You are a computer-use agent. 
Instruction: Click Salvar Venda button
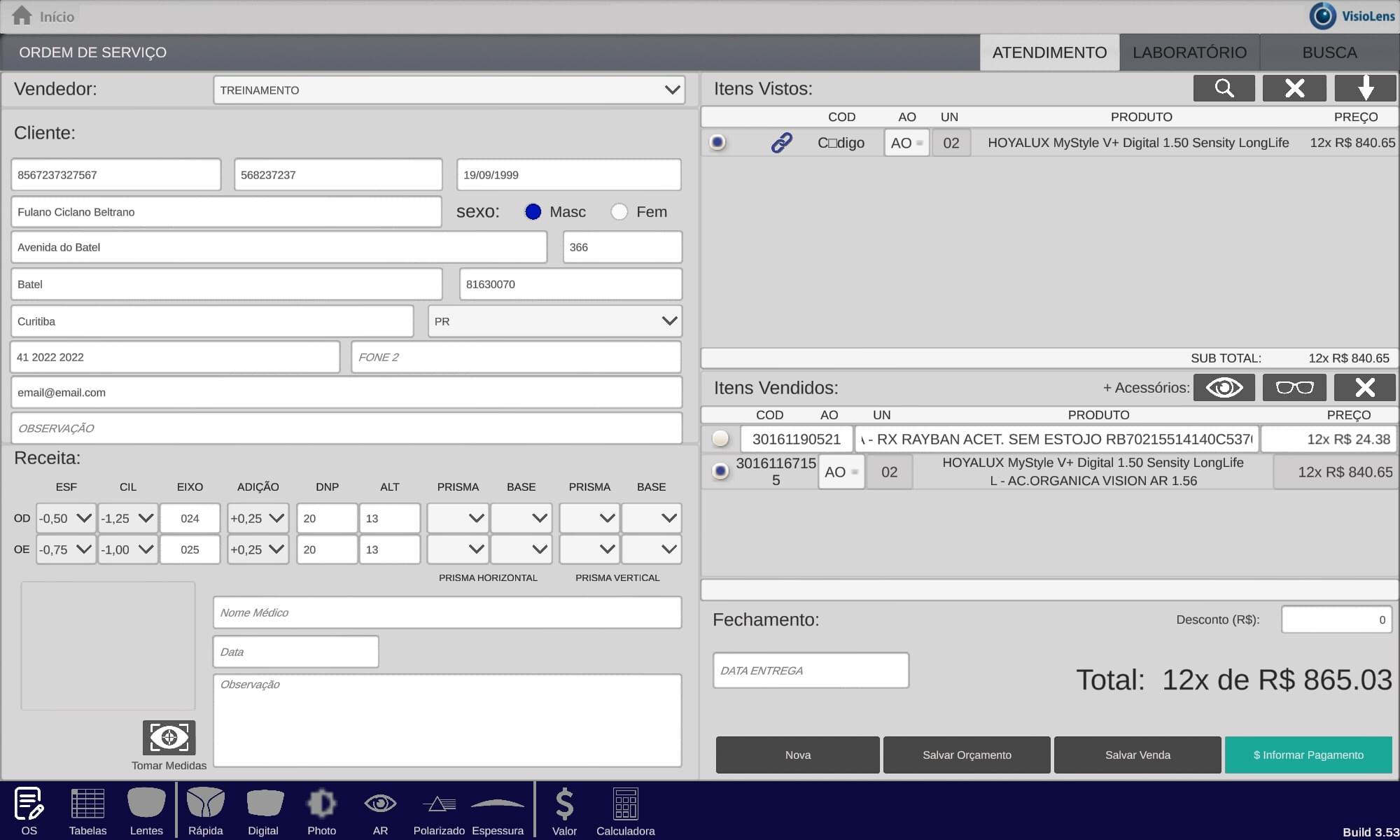pos(1137,755)
